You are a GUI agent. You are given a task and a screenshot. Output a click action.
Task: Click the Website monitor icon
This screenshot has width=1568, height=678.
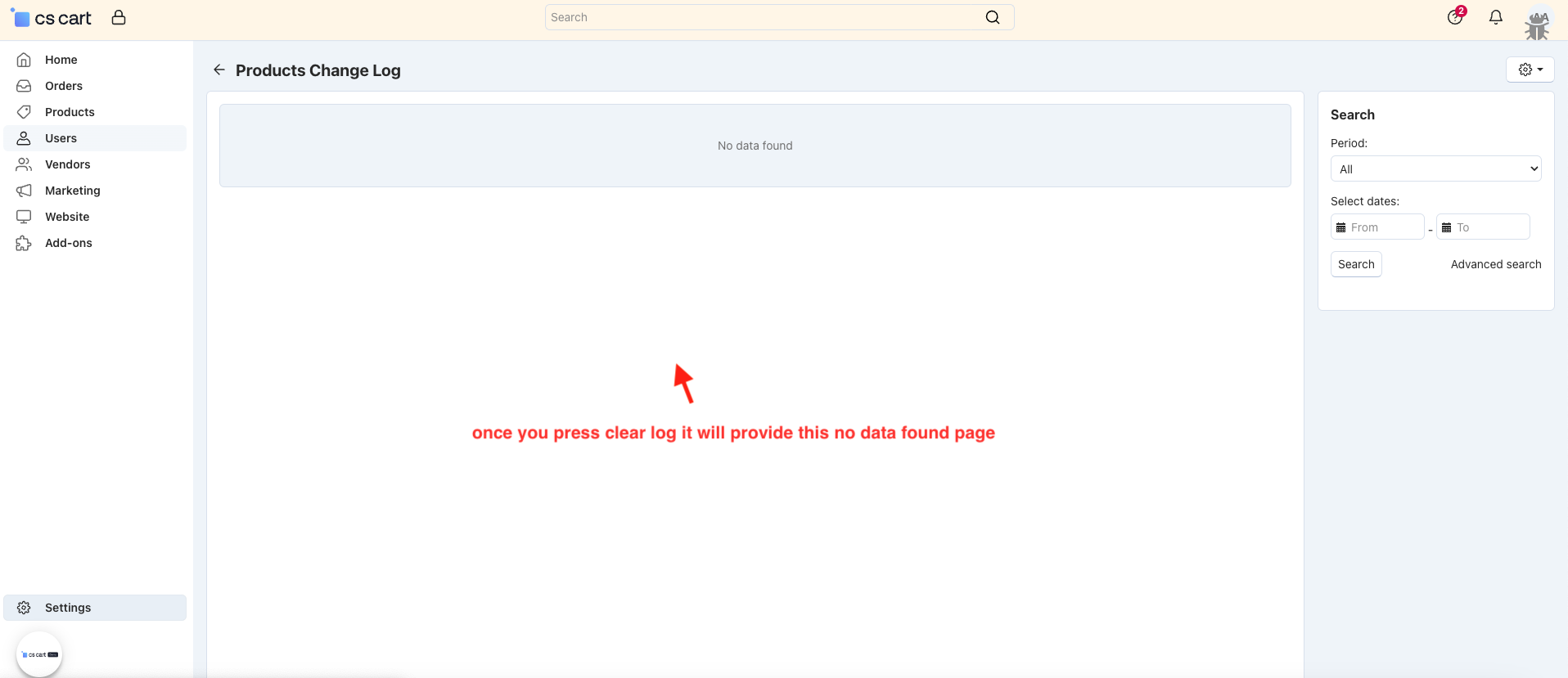tap(24, 217)
